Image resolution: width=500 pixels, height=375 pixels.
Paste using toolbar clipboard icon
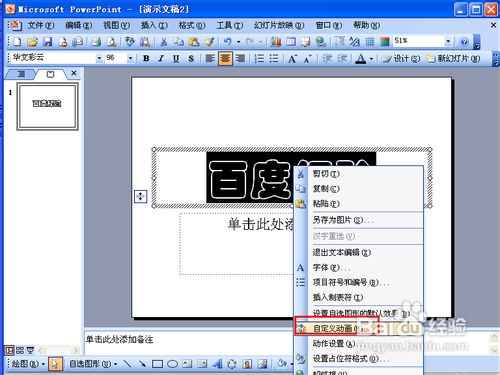pyautogui.click(x=194, y=42)
